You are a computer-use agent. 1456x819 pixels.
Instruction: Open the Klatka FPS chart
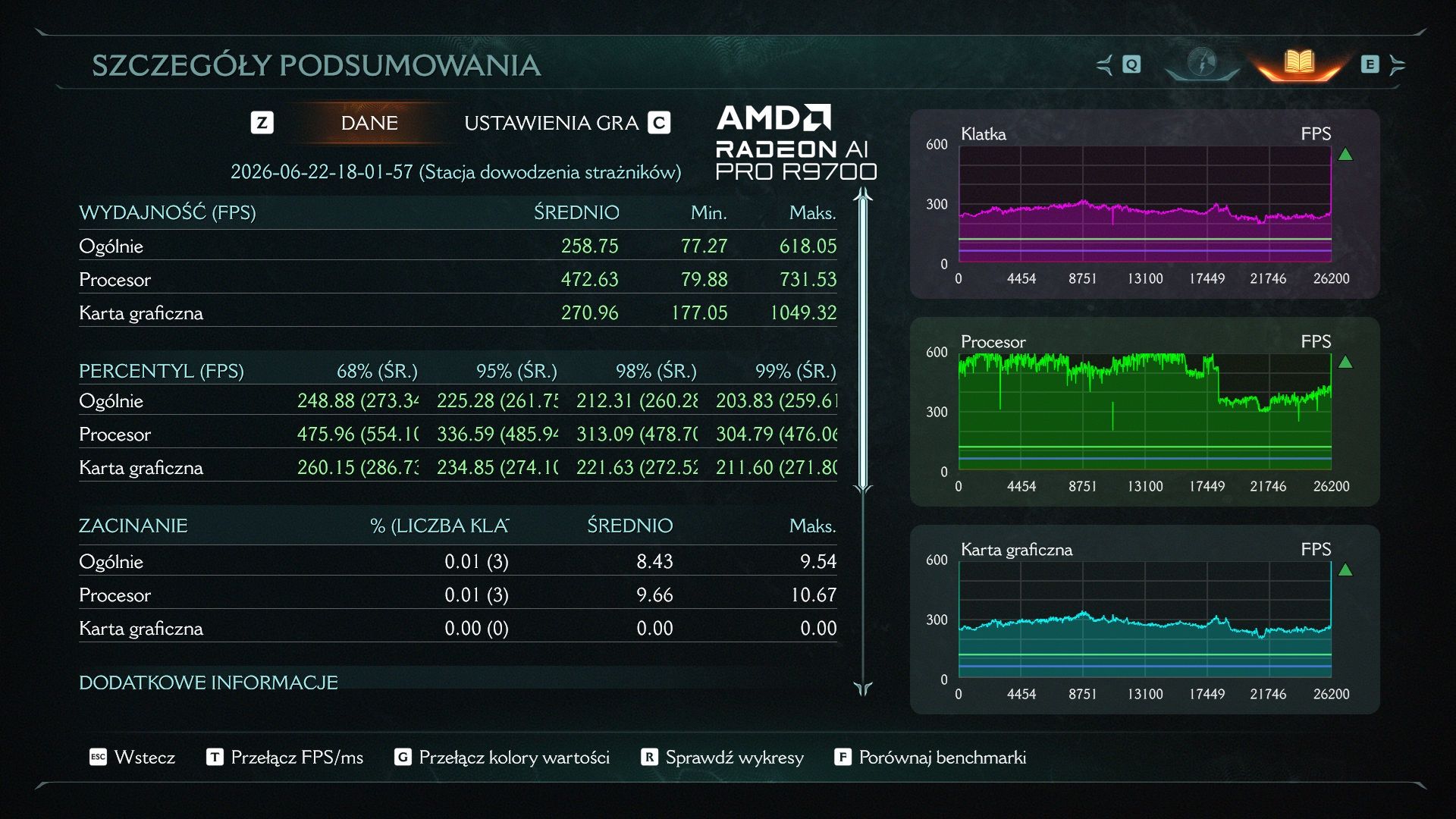click(1144, 204)
